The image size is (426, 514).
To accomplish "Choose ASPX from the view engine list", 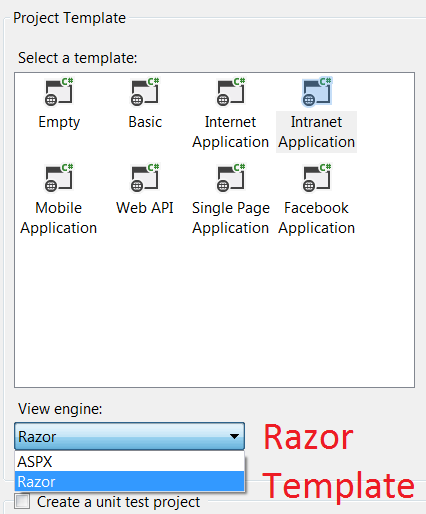I will [x=129, y=461].
